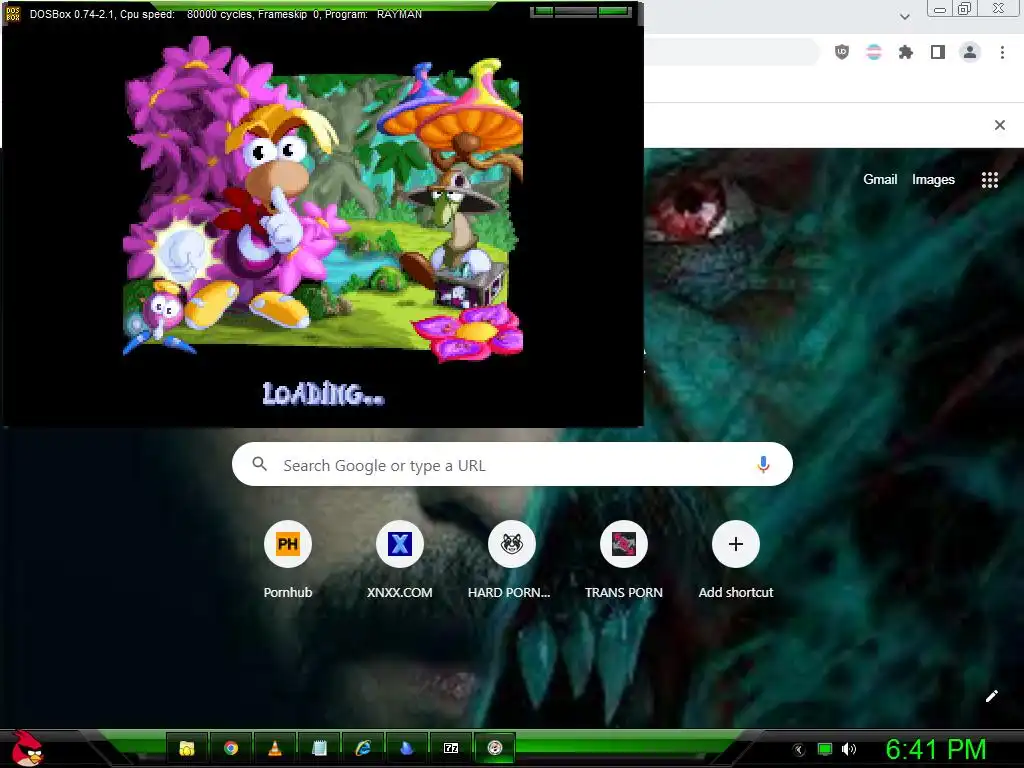Click the Add shortcut plus button
Viewport: 1024px width, 768px height.
[x=735, y=544]
